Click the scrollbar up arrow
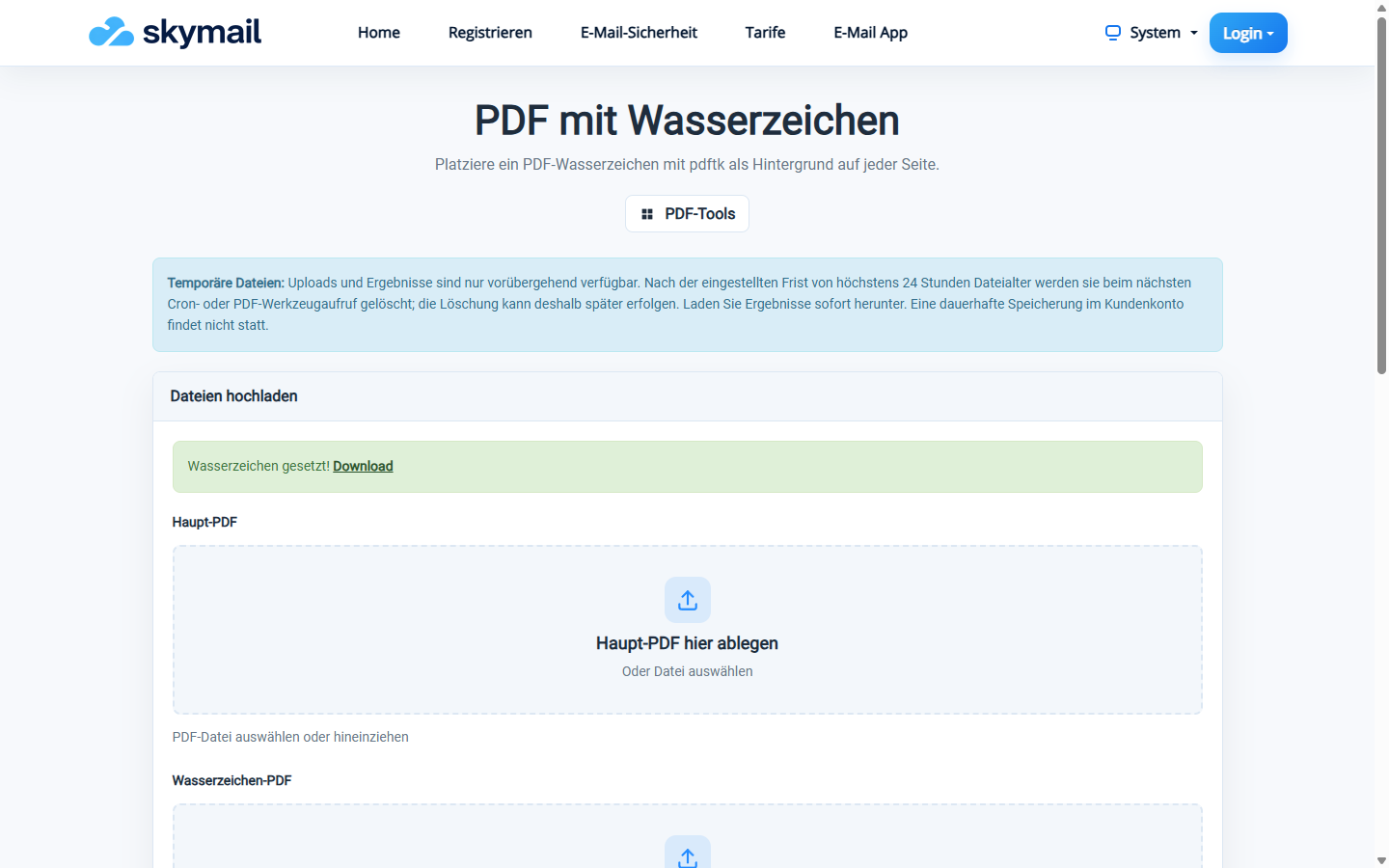The width and height of the screenshot is (1389, 868). [1381, 7]
